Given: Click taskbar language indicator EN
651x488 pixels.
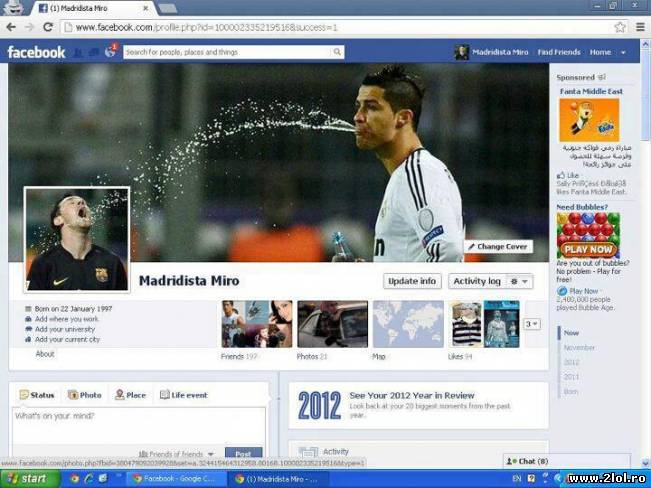Looking at the screenshot, I should [516, 479].
